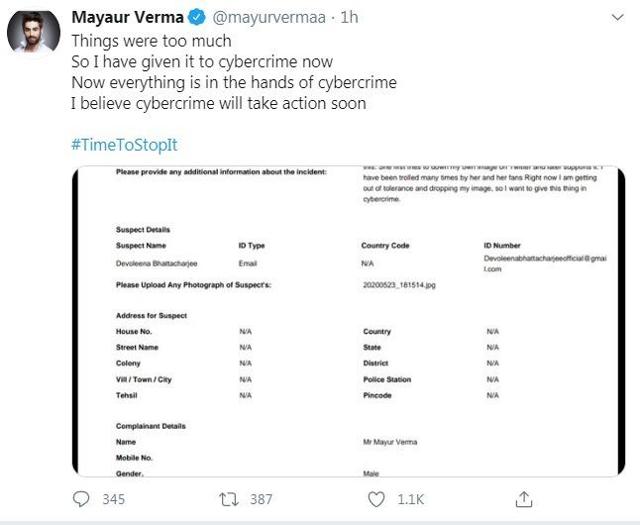Expand the tweet options chevron menu
Image resolution: width=640 pixels, height=525 pixels.
(x=618, y=18)
